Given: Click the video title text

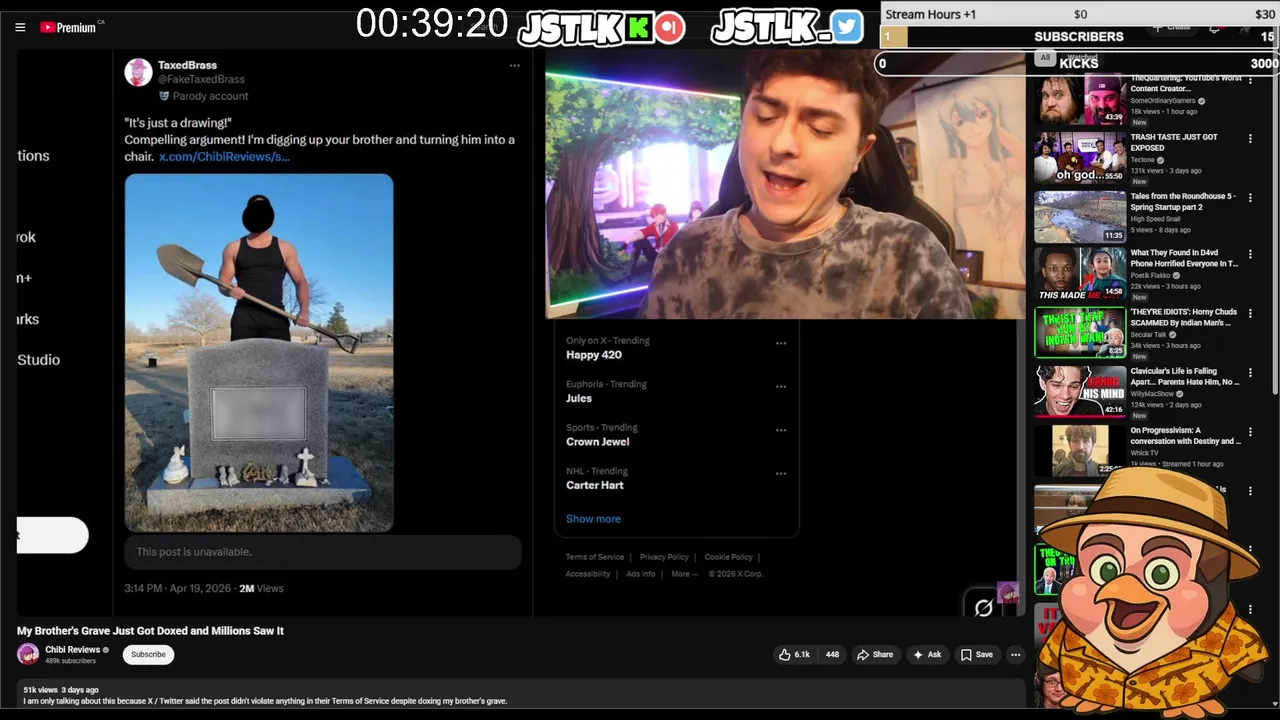Looking at the screenshot, I should click(x=150, y=631).
